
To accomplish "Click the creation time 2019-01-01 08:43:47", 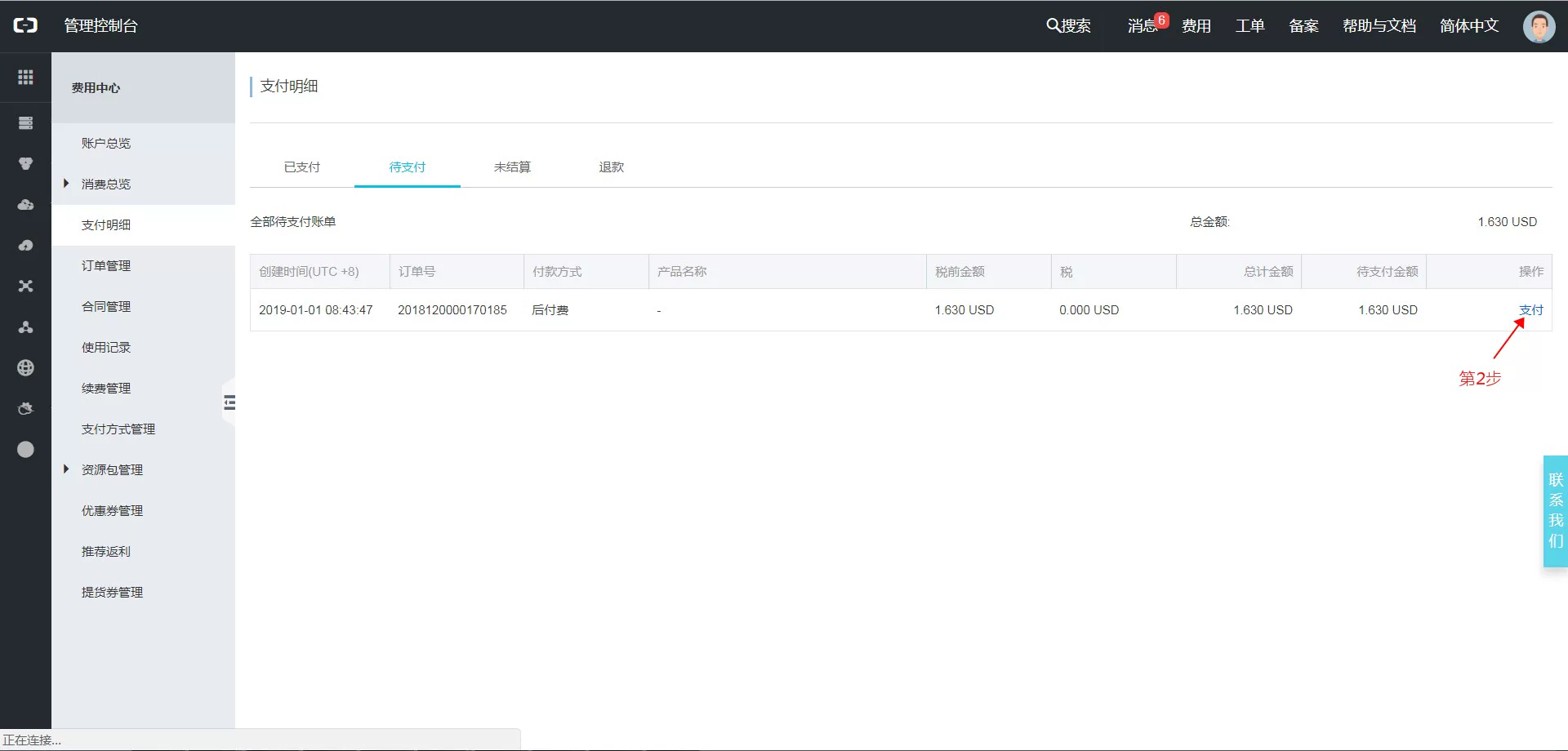I will pos(316,310).
